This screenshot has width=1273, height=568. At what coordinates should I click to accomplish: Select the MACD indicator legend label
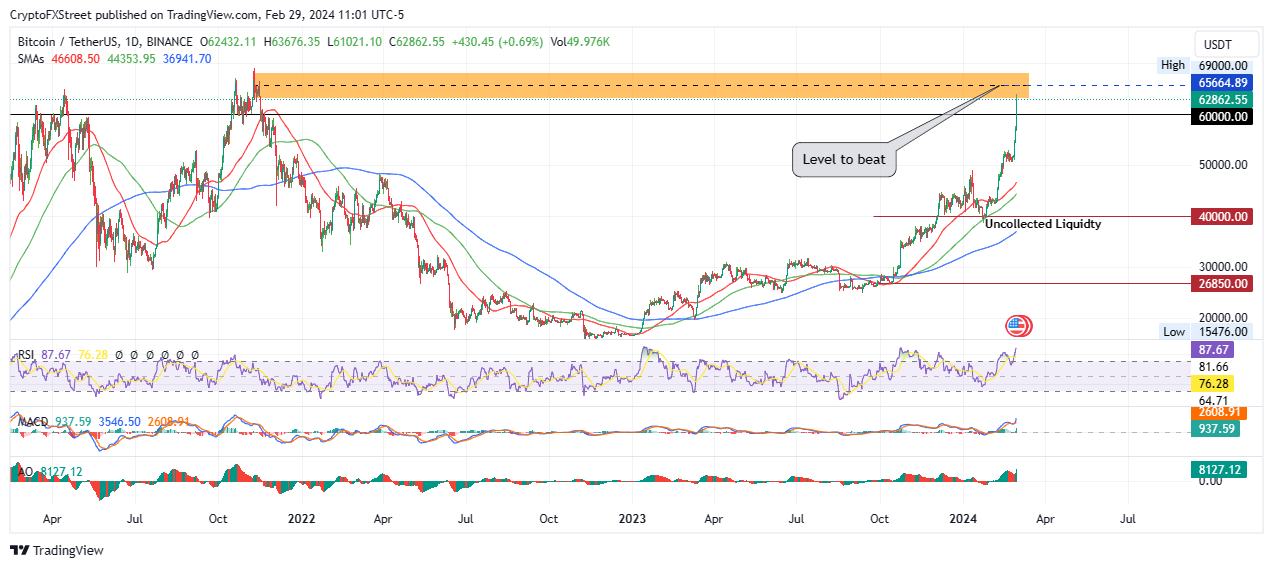[x=33, y=424]
